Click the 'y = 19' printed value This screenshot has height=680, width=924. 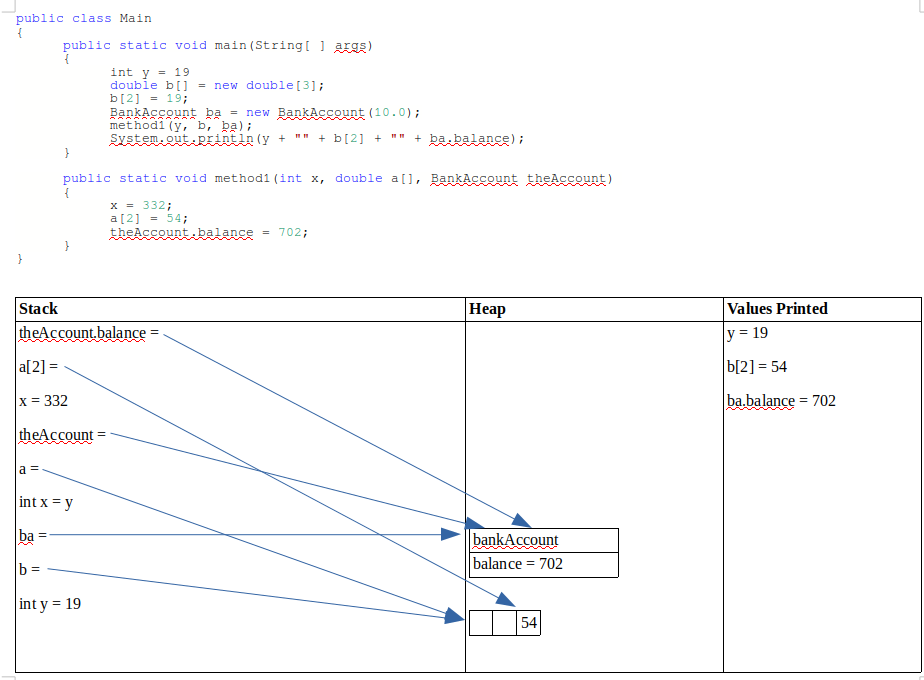pos(747,333)
